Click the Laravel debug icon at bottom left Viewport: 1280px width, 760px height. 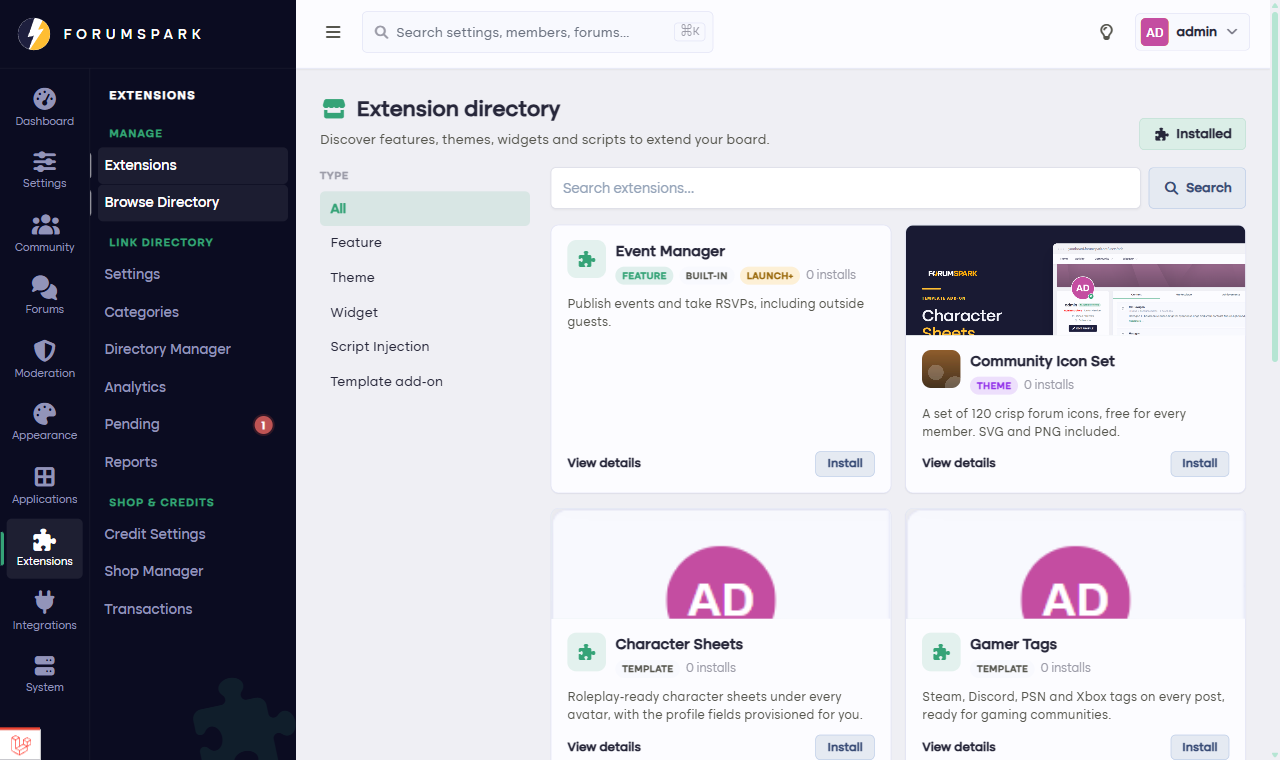[x=20, y=744]
